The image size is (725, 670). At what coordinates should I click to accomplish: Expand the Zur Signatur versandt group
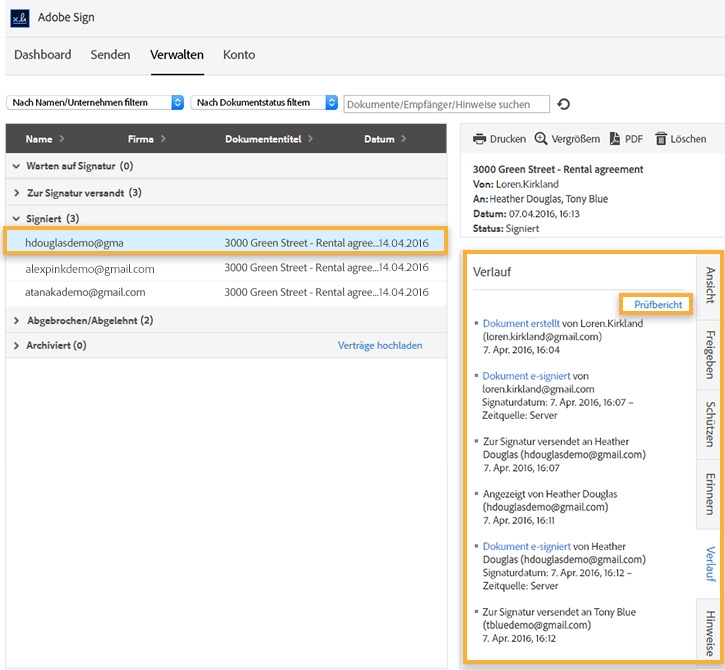pyautogui.click(x=16, y=192)
